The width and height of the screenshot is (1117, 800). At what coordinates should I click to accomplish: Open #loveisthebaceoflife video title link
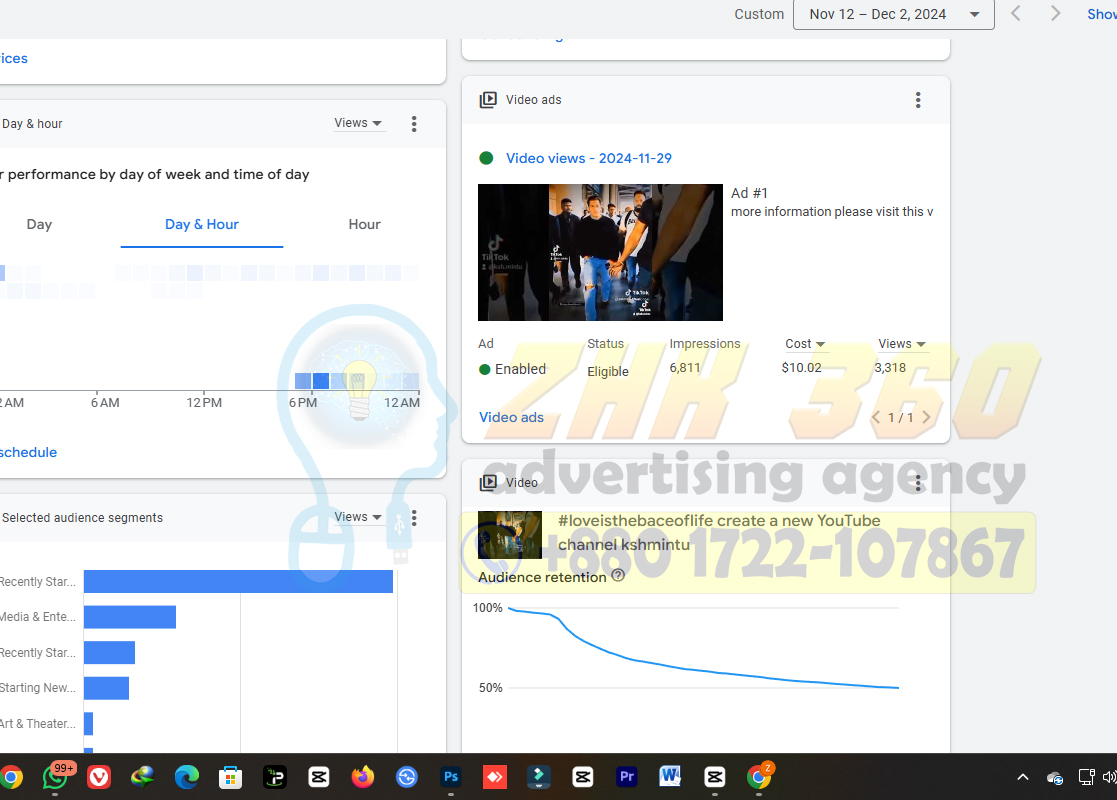[x=719, y=533]
